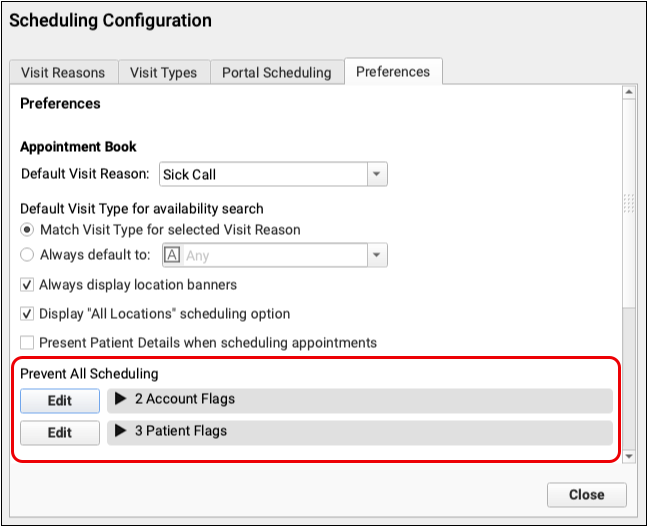The width and height of the screenshot is (647, 526).
Task: Click the Preferences tab
Action: click(x=393, y=72)
